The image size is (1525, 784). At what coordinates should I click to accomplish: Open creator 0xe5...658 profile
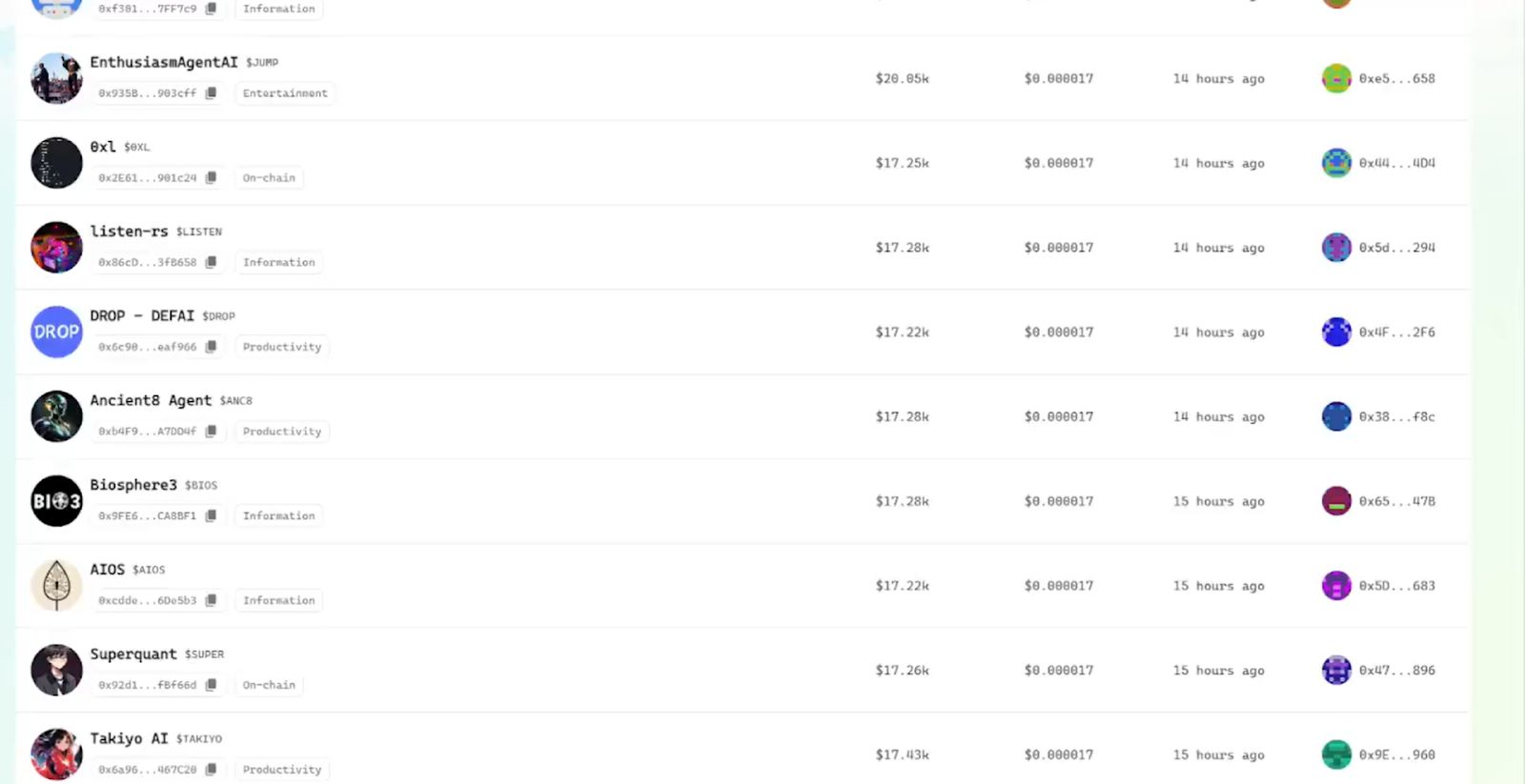click(x=1396, y=78)
